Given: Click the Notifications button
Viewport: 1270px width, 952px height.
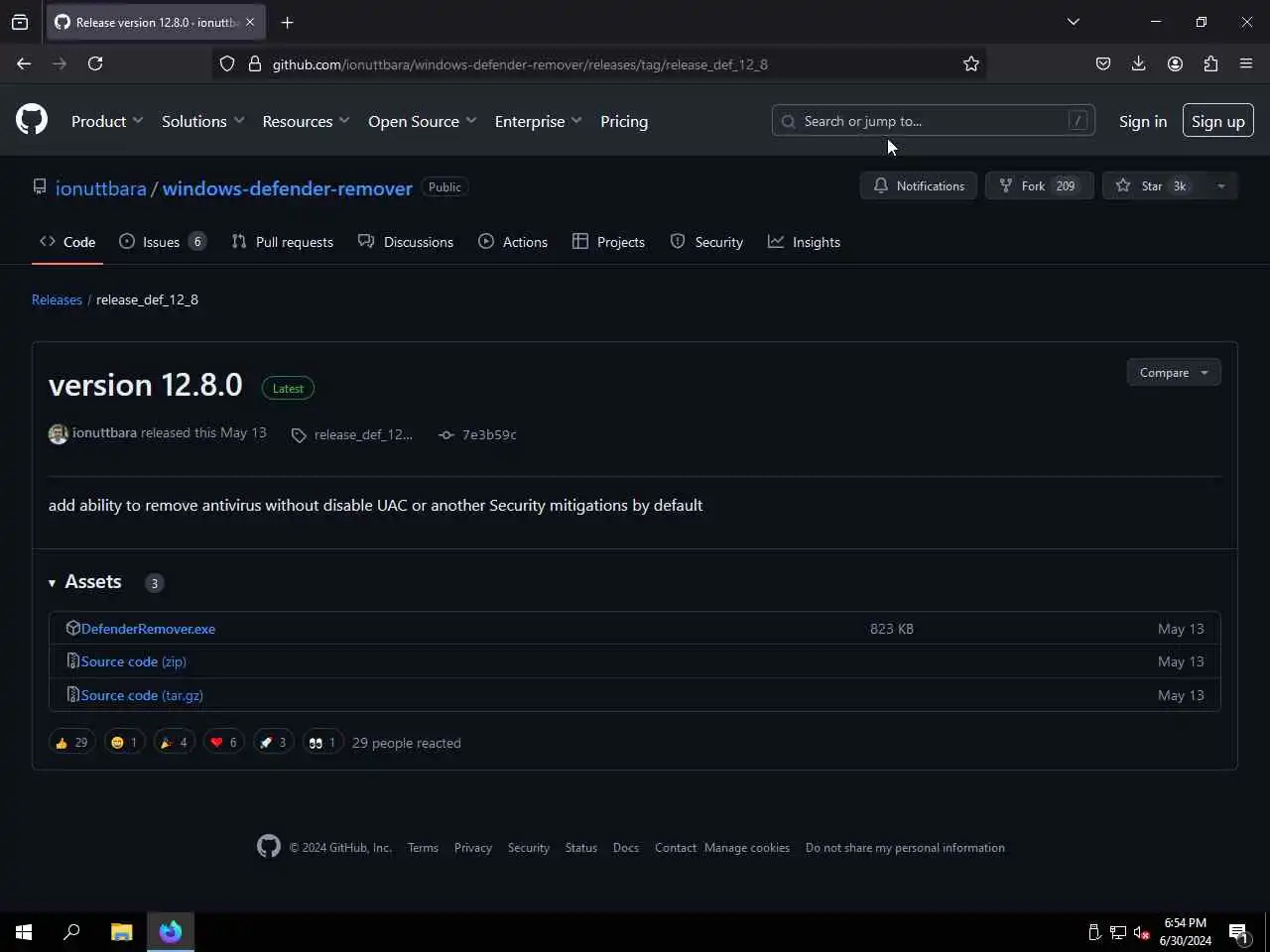Looking at the screenshot, I should point(919,185).
